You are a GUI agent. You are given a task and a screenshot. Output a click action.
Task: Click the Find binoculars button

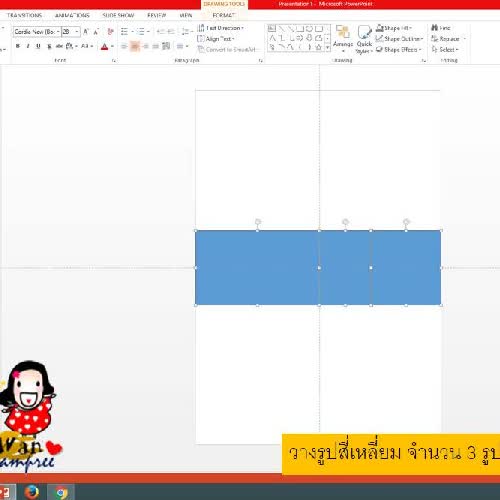[x=441, y=28]
